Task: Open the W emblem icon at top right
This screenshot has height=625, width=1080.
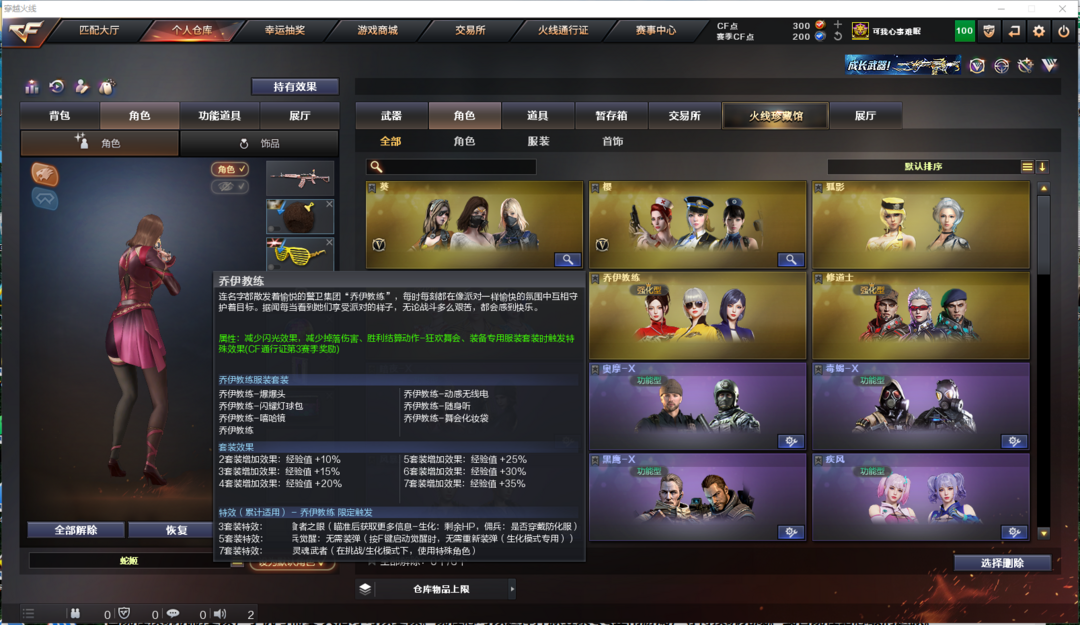Action: tap(1050, 65)
